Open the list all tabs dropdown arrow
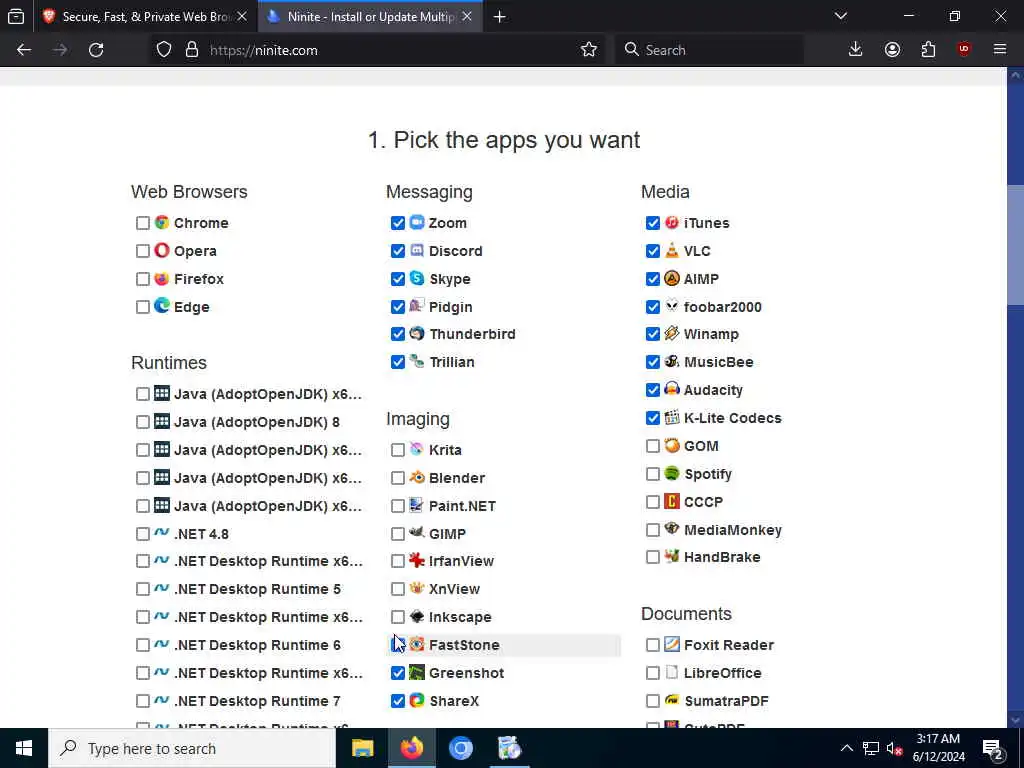1024x768 pixels. point(841,16)
